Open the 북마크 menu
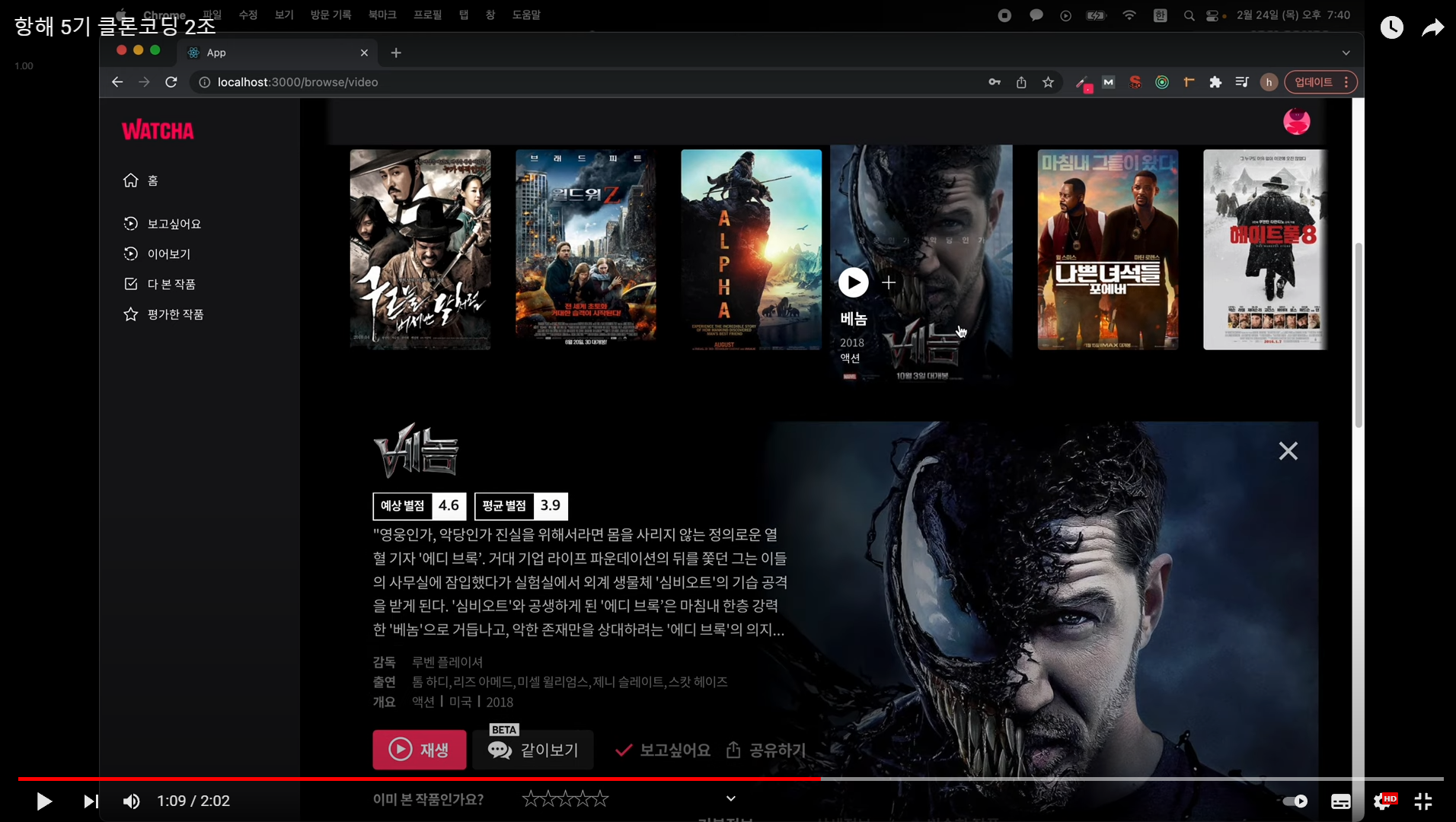 tap(382, 14)
